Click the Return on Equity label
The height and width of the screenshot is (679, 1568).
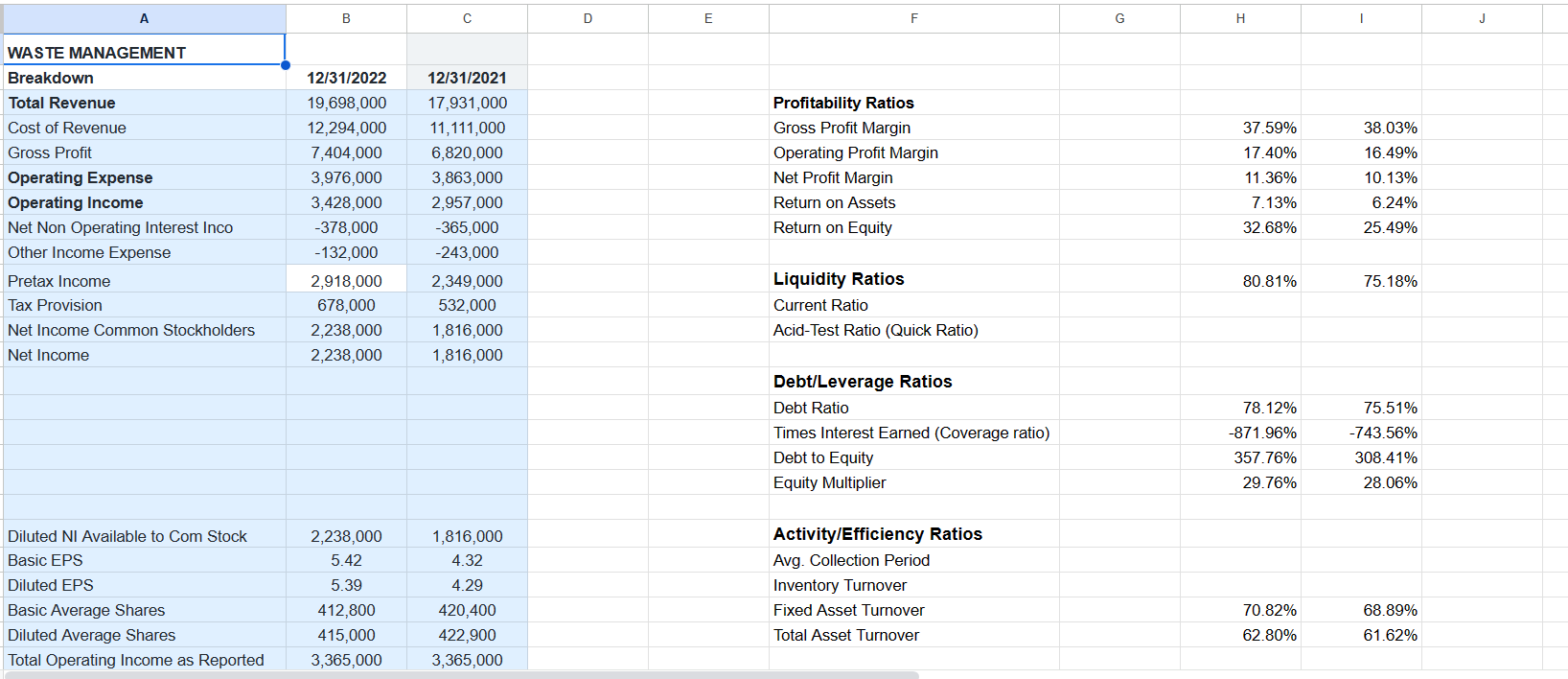coord(833,227)
